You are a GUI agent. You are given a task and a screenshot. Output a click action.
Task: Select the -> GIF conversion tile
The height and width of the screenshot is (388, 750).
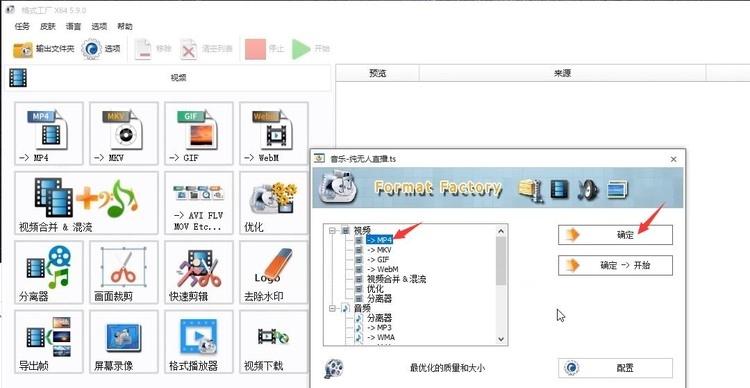199,133
